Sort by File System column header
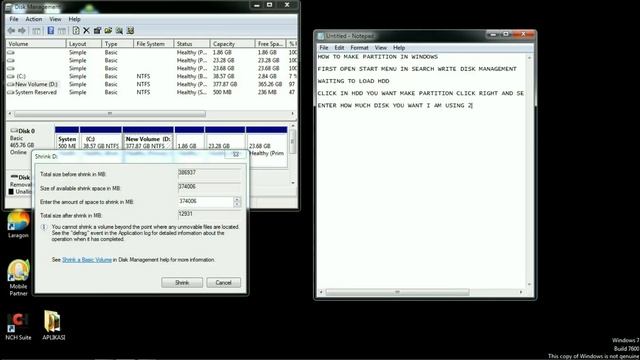Image resolution: width=640 pixels, height=360 pixels. coord(153,44)
